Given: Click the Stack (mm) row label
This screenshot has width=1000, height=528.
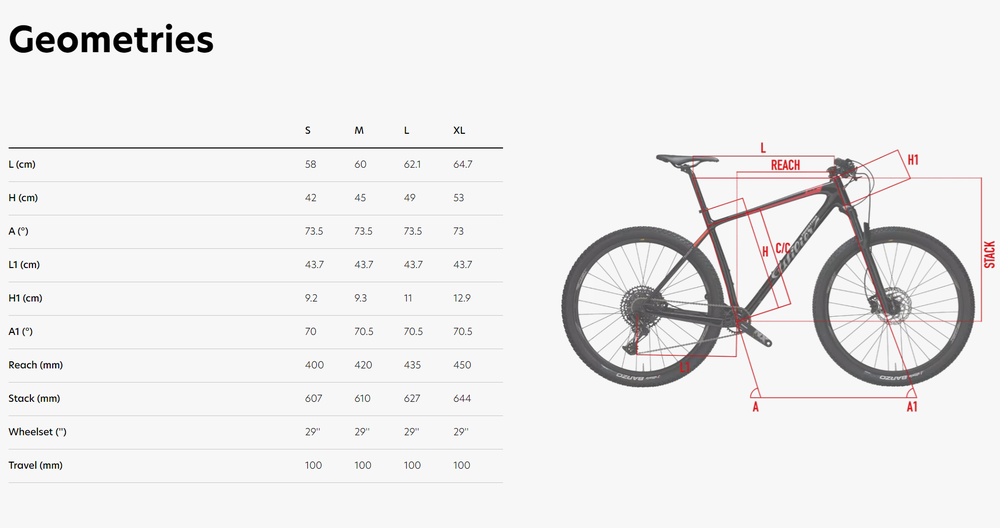Looking at the screenshot, I should point(34,398).
